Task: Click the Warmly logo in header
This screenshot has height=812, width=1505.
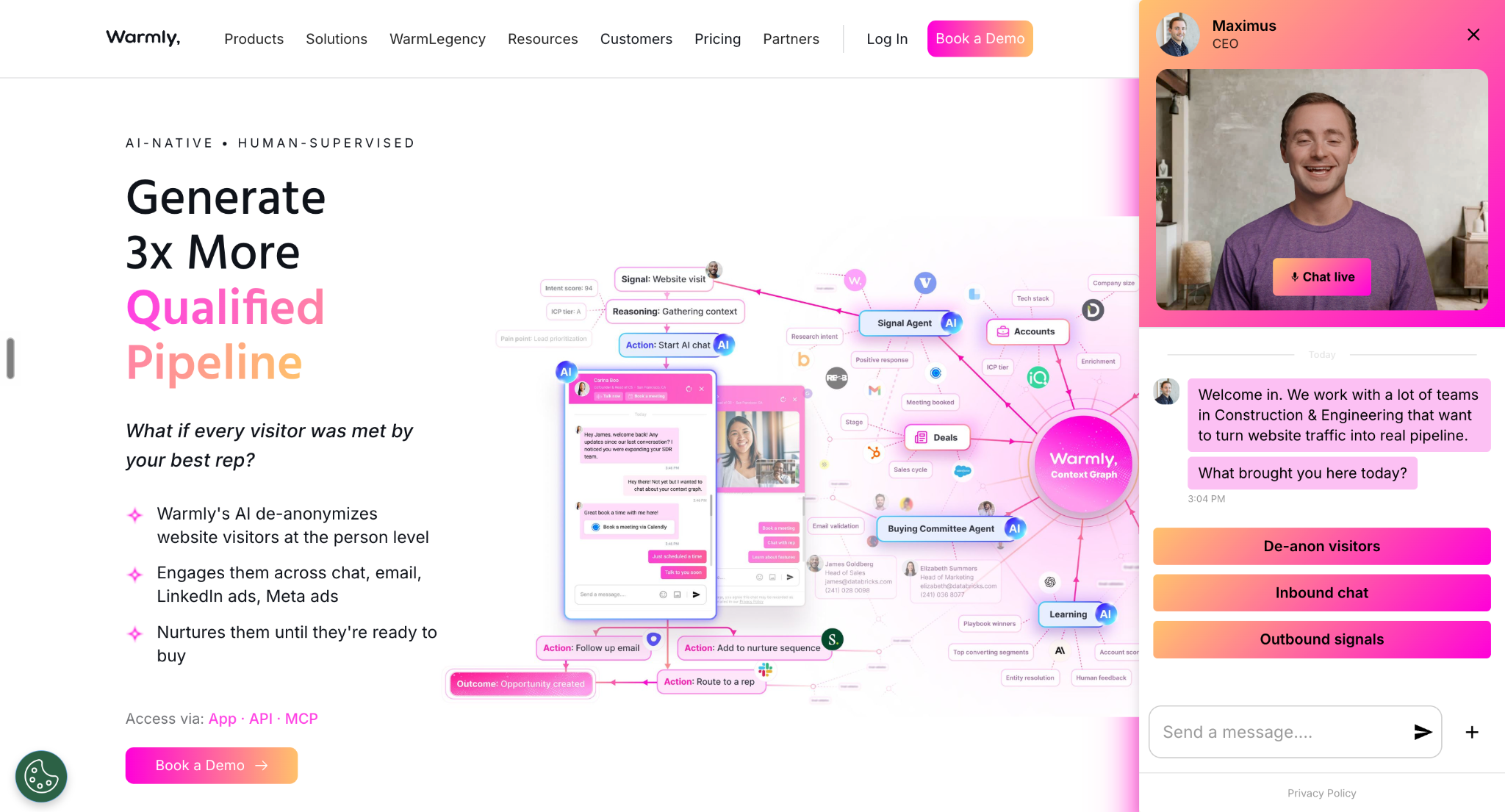Action: [143, 38]
